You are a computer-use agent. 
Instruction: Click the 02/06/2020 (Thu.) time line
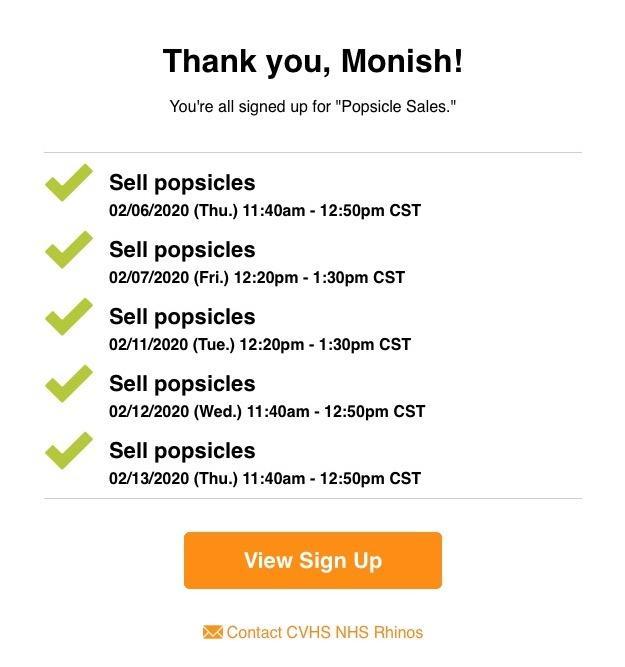[265, 211]
